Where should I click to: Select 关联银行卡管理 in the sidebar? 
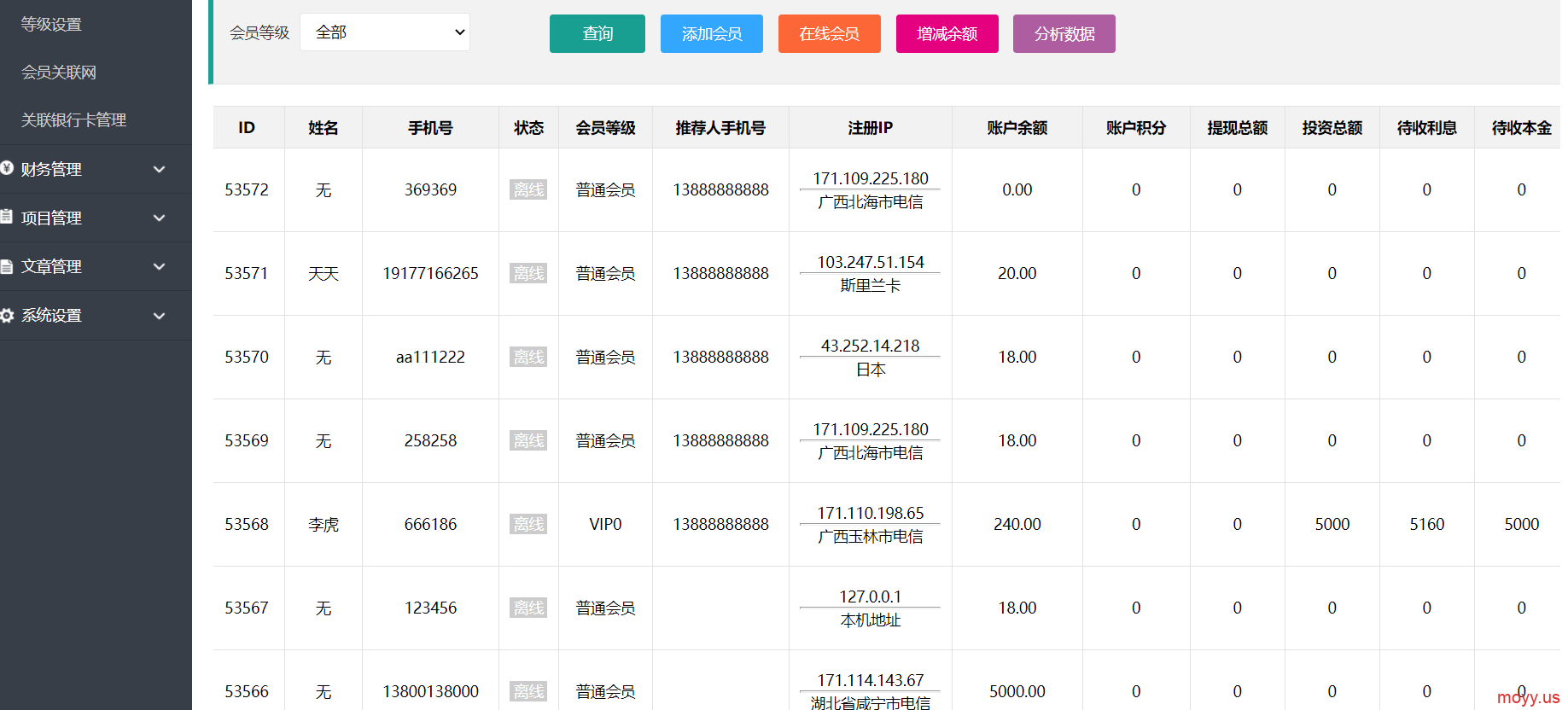[x=73, y=120]
